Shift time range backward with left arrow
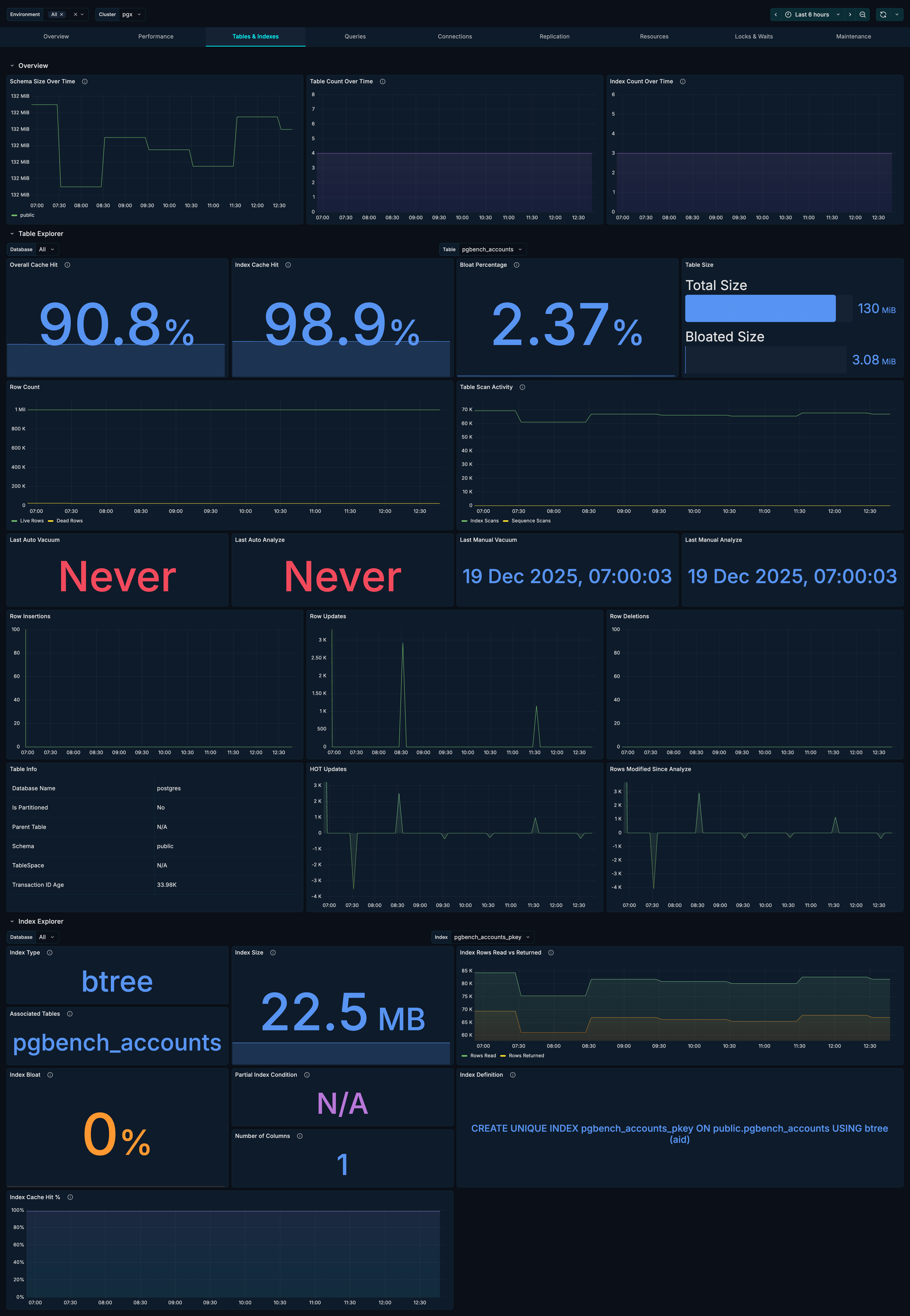Viewport: 910px width, 1316px height. pos(775,14)
